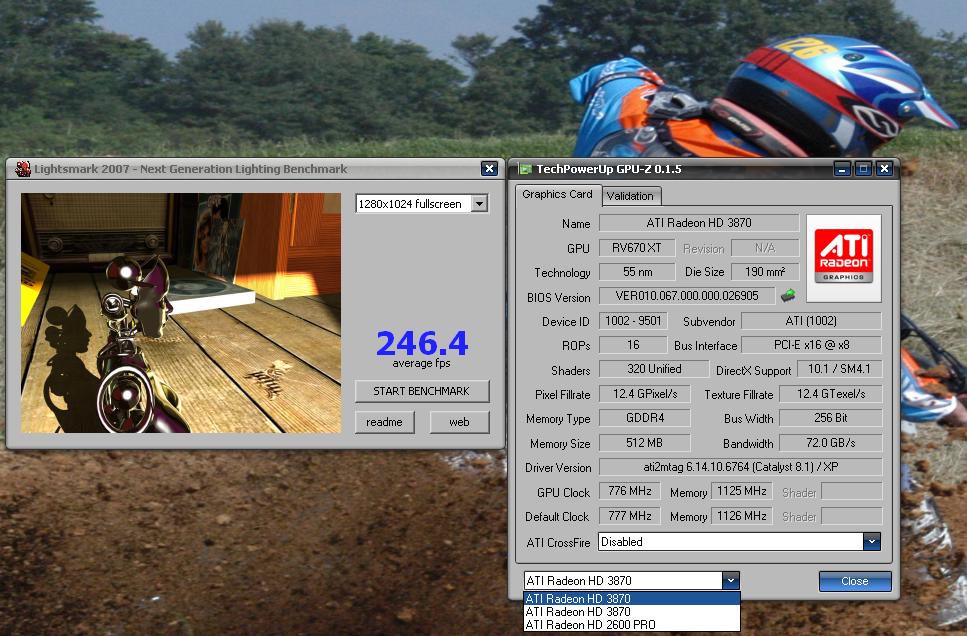Click the BIOS Version VER010.067.000.000.026905 field
Viewport: 967px width, 636px height.
point(687,296)
